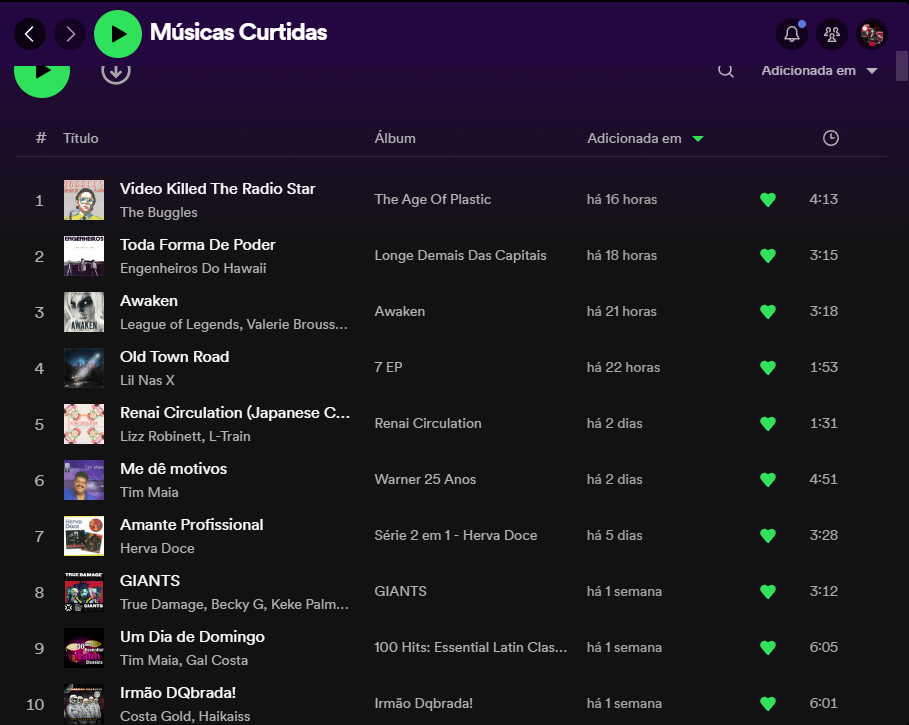Screen dimensions: 909x725
Task: Unlike Um Dia de Domingo
Action: pos(768,648)
